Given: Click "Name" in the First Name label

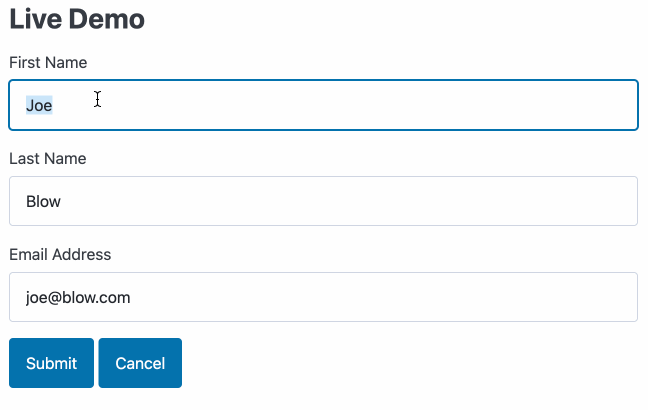Looking at the screenshot, I should click(x=65, y=62).
